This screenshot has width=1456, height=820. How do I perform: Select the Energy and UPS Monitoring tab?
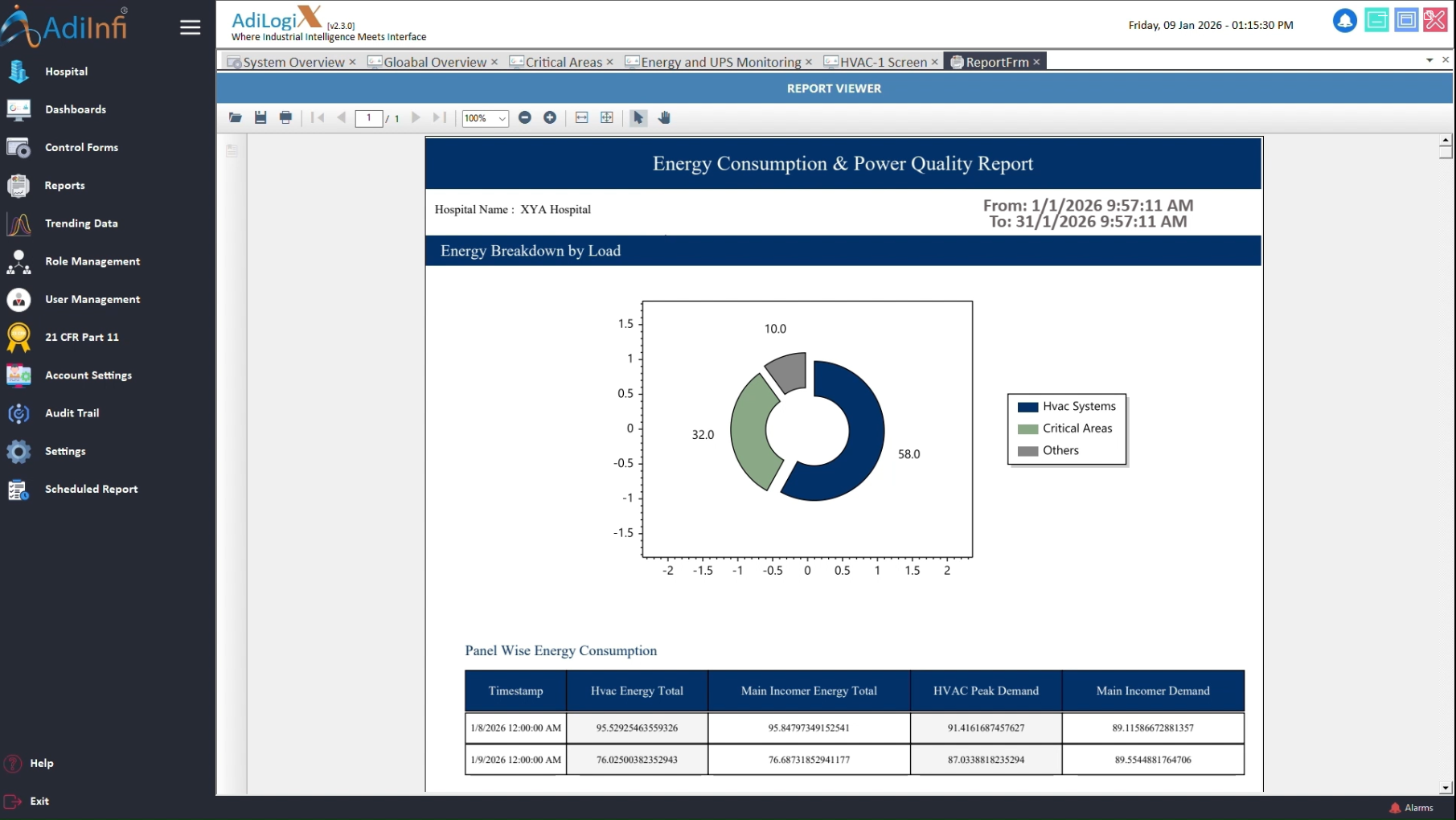point(720,62)
